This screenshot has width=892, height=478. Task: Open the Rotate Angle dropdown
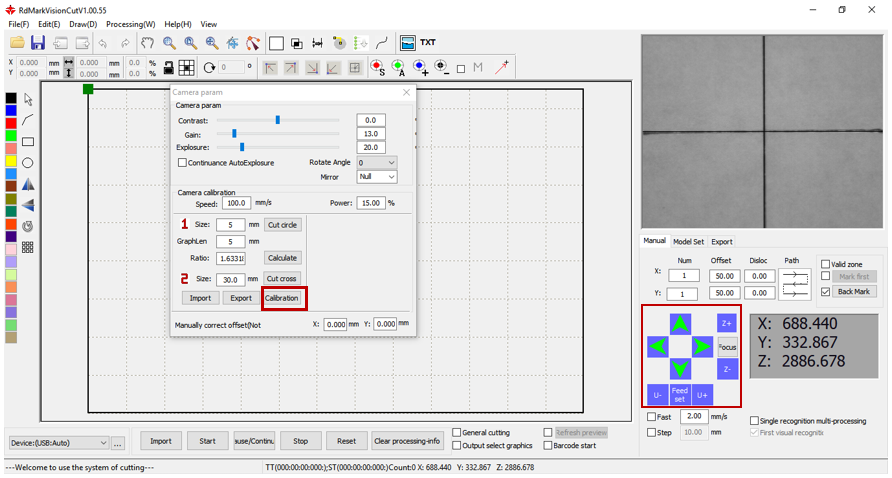[377, 162]
